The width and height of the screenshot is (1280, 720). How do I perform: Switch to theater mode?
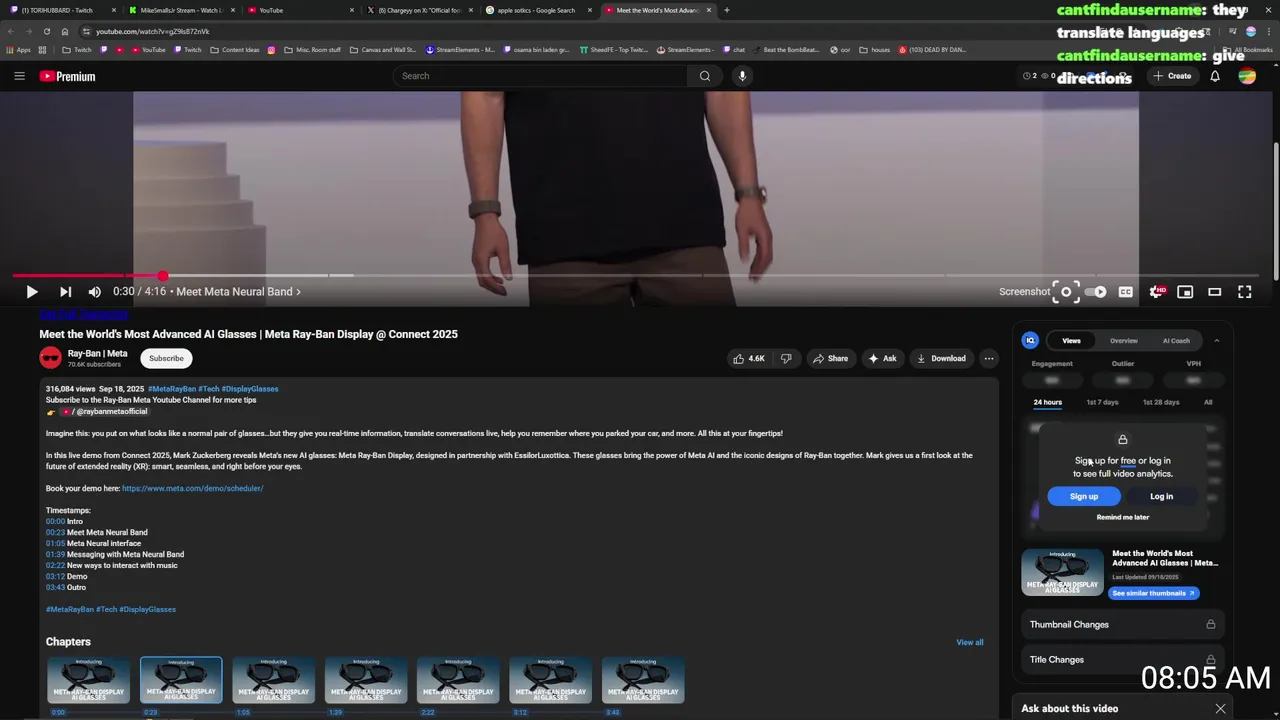click(x=1215, y=292)
